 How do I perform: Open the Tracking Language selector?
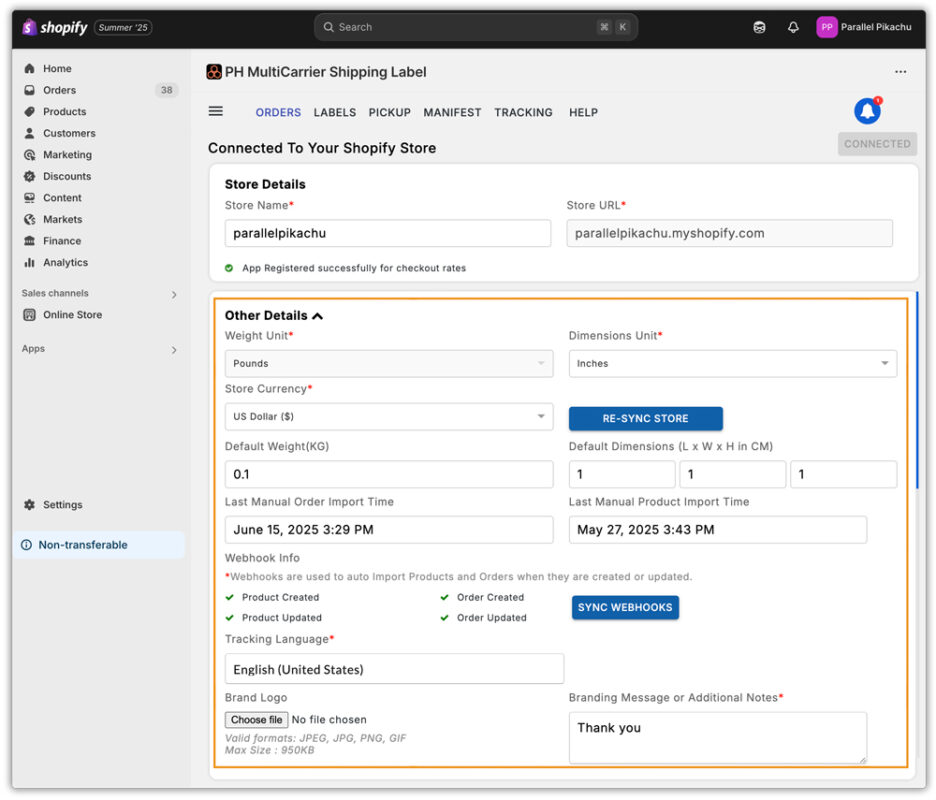394,669
